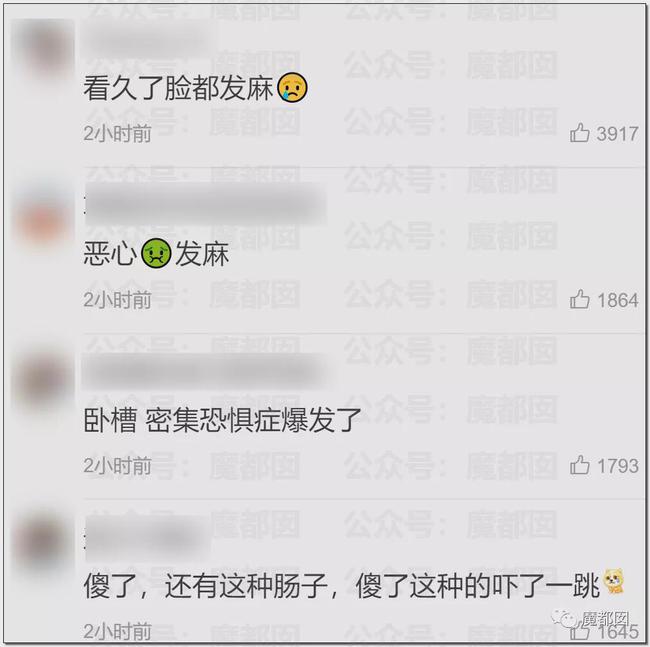Open blurred username above 恶心发麻 comment
Screen dimensions: 650x647
click(x=205, y=205)
